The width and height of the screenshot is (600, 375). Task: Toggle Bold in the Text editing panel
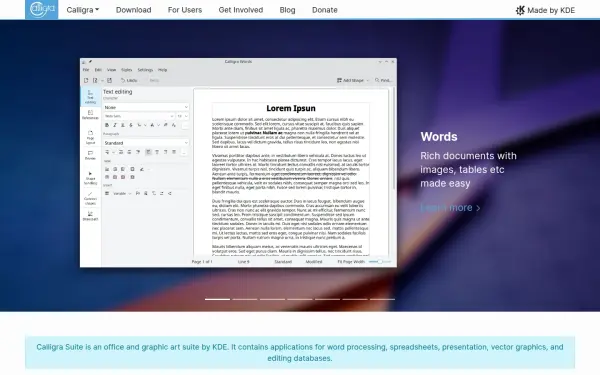point(107,125)
